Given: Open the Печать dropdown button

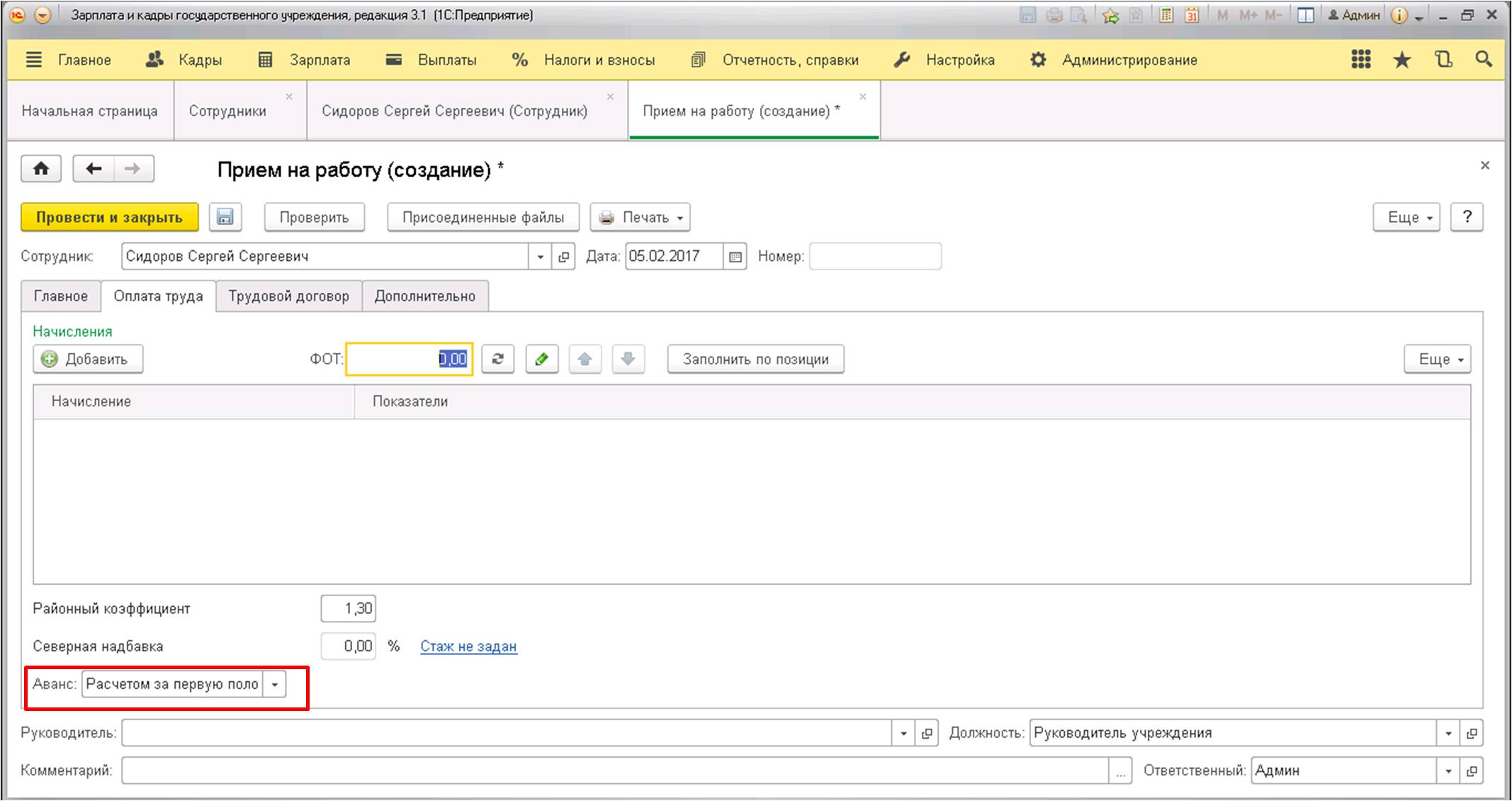Looking at the screenshot, I should pos(641,217).
